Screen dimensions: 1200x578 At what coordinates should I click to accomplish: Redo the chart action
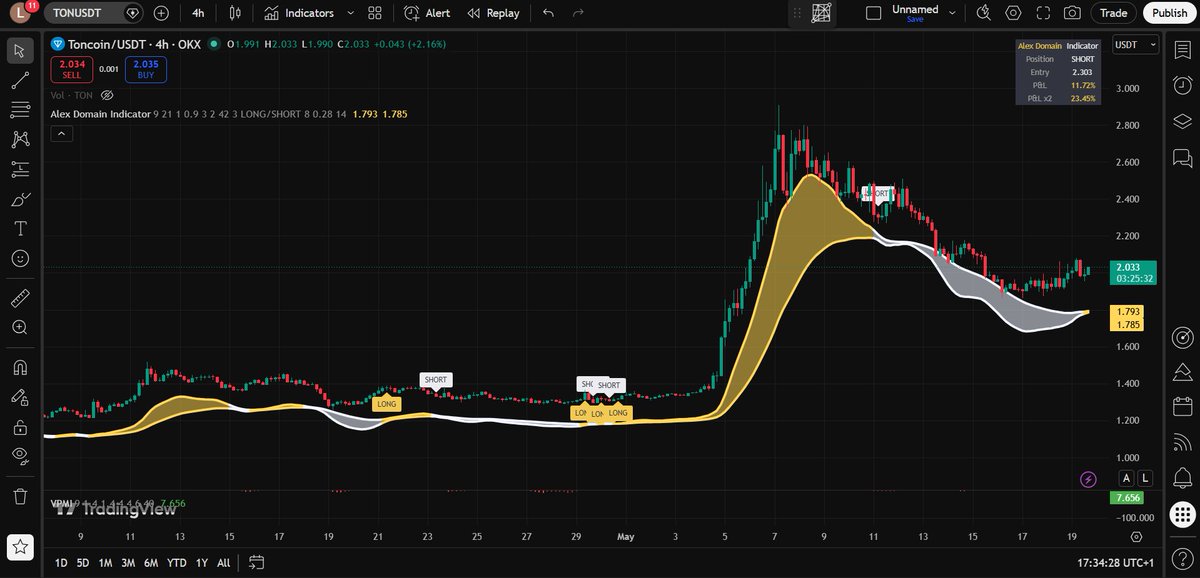(577, 13)
